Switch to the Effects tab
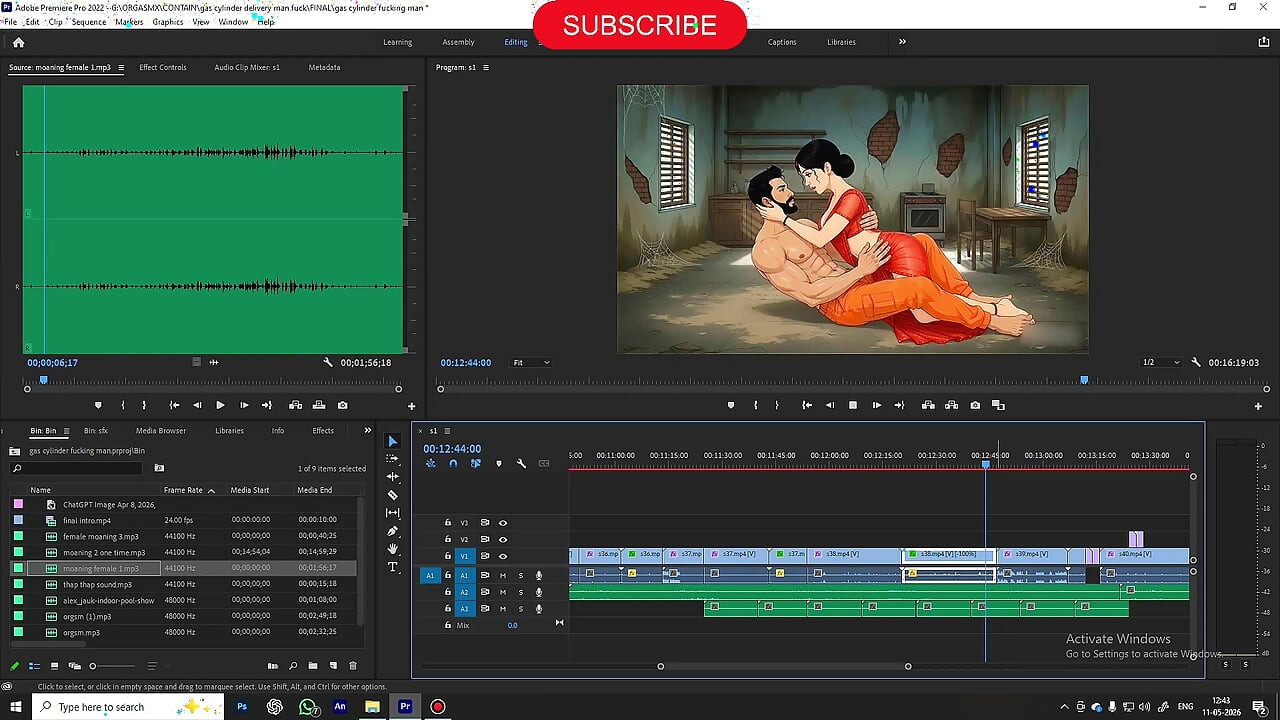1280x720 pixels. tap(323, 431)
